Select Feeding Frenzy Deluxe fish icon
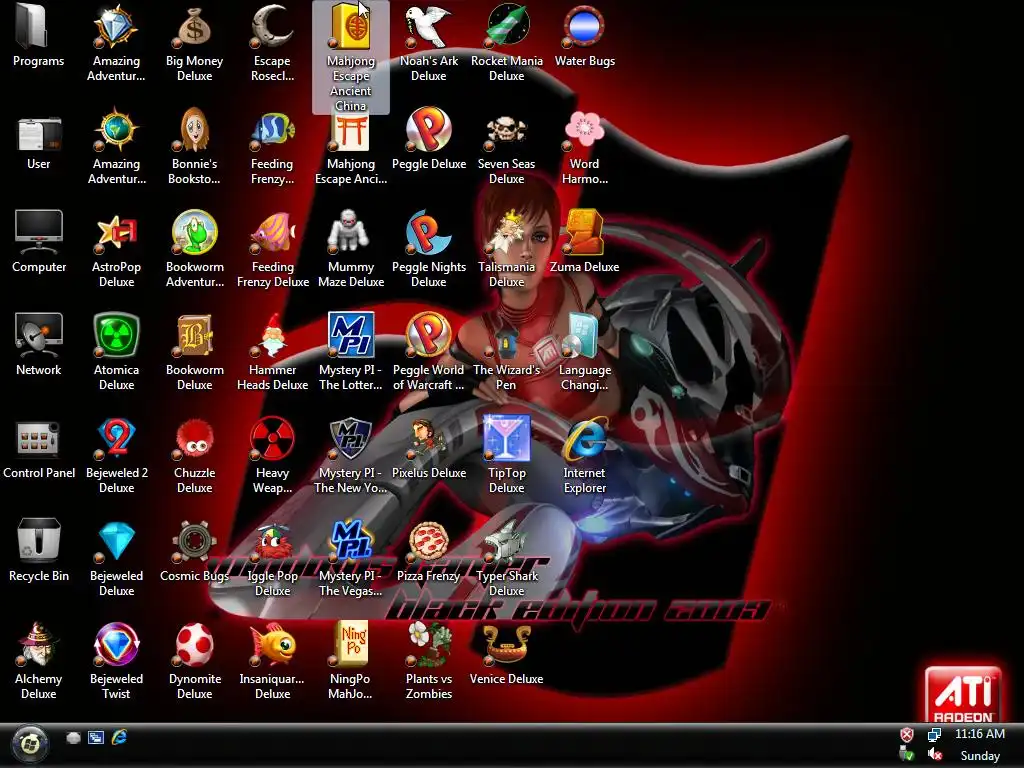1024x768 pixels. click(x=272, y=233)
